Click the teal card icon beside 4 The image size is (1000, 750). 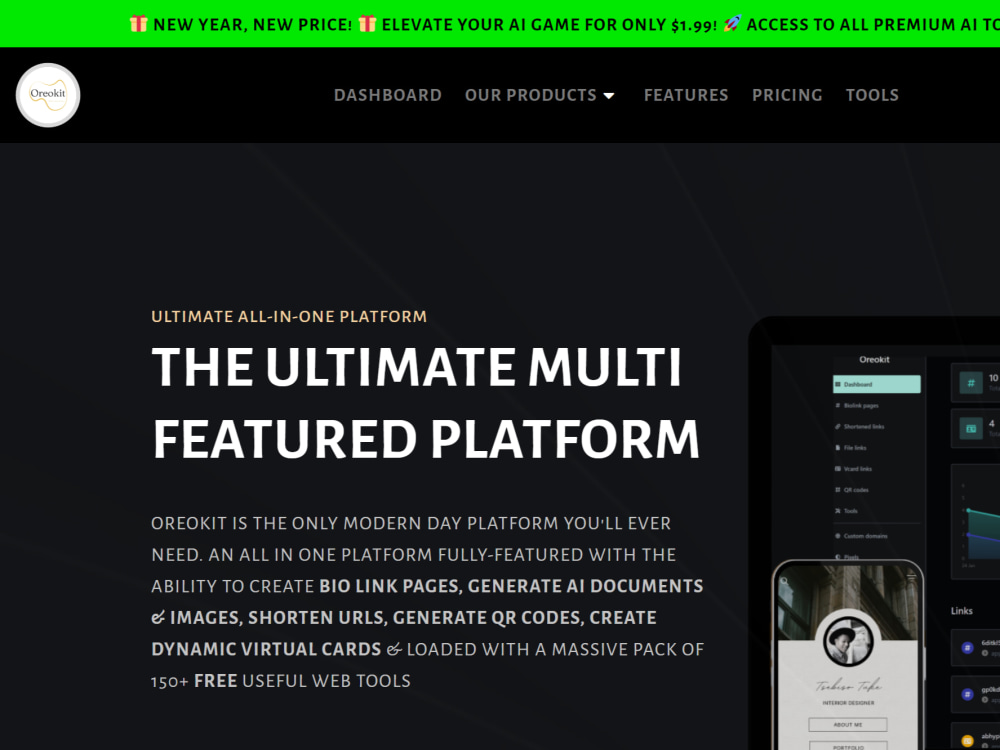point(971,429)
